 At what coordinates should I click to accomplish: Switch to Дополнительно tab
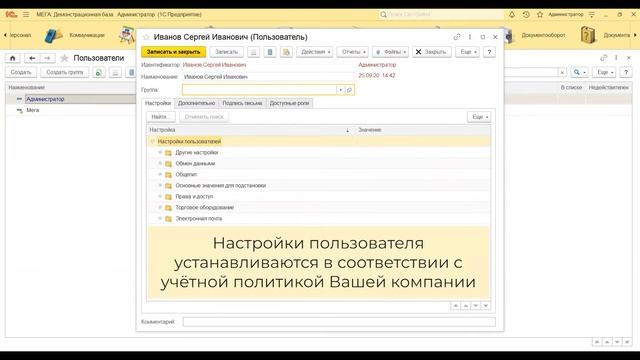(x=196, y=103)
